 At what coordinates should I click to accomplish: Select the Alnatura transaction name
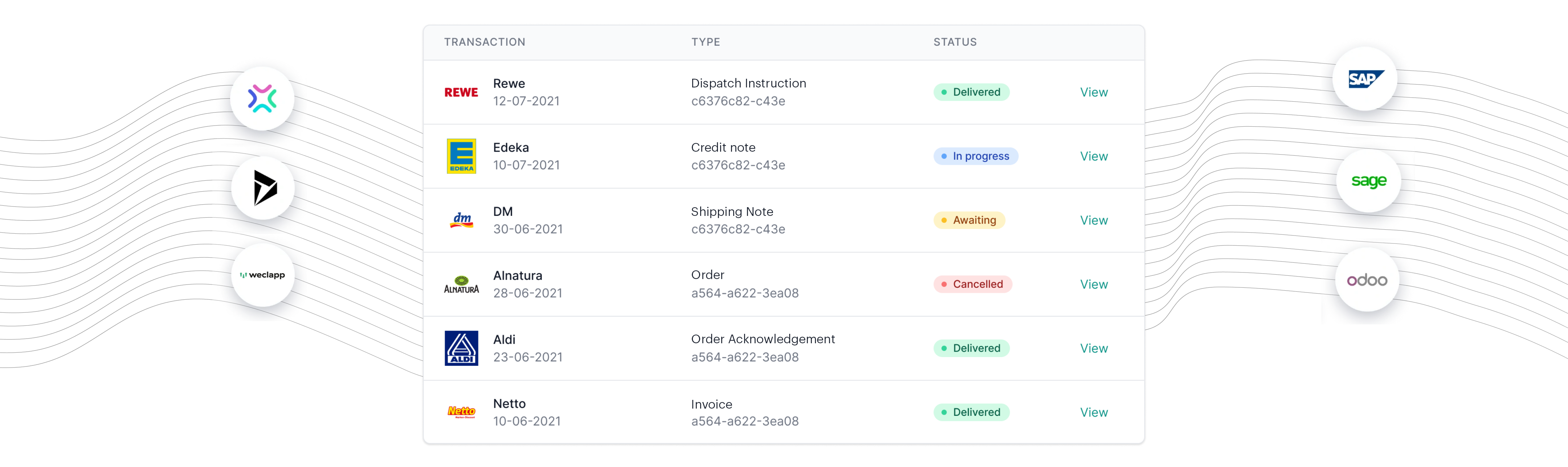(517, 275)
